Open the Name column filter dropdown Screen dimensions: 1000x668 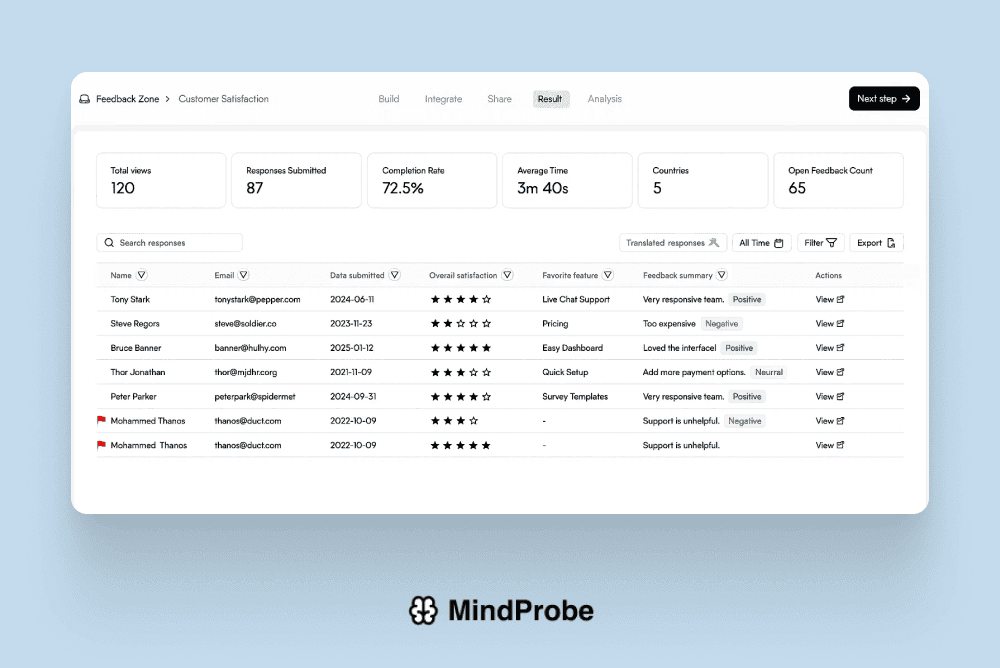tap(143, 275)
